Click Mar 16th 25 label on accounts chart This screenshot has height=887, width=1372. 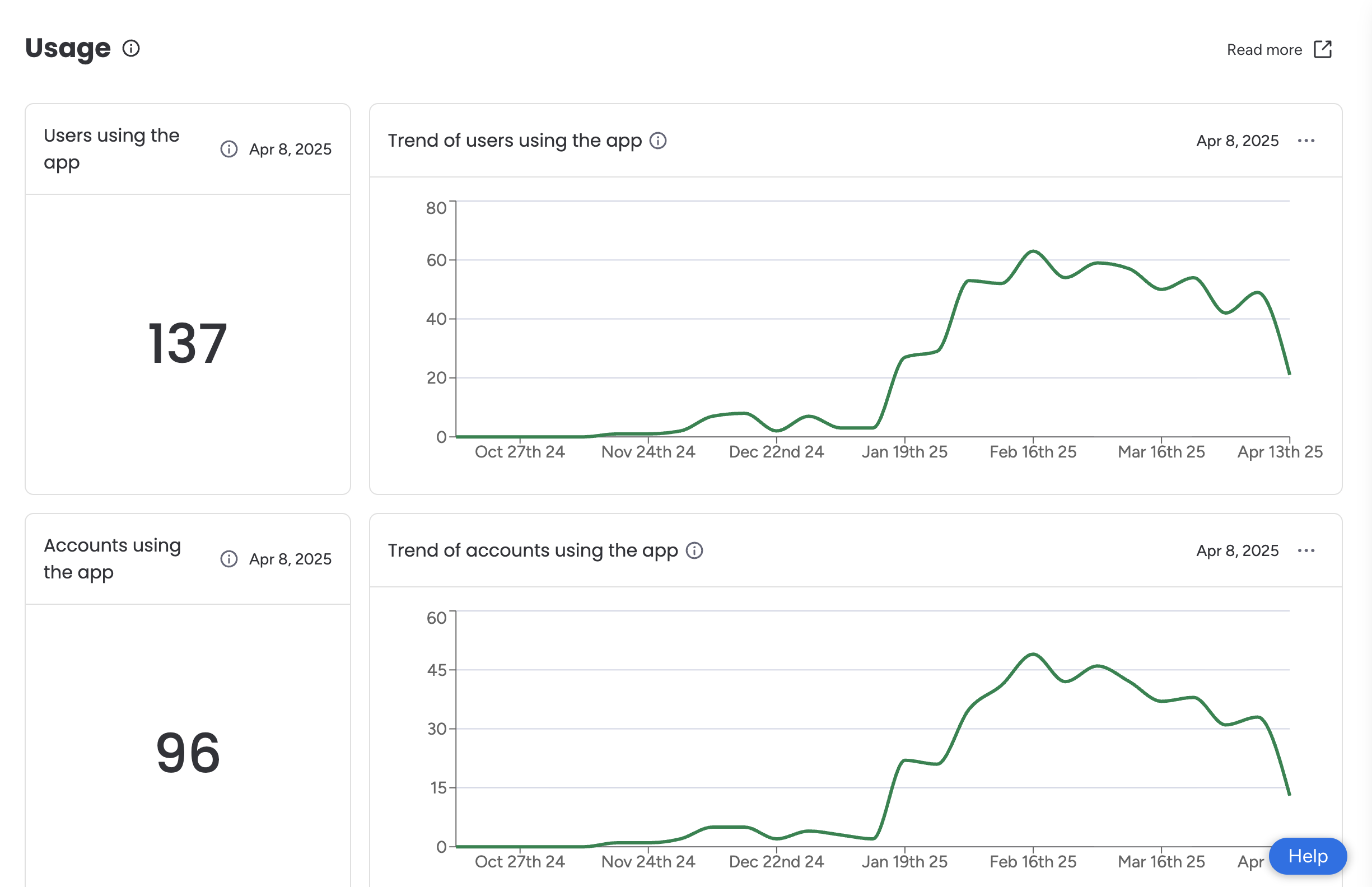click(x=1161, y=861)
